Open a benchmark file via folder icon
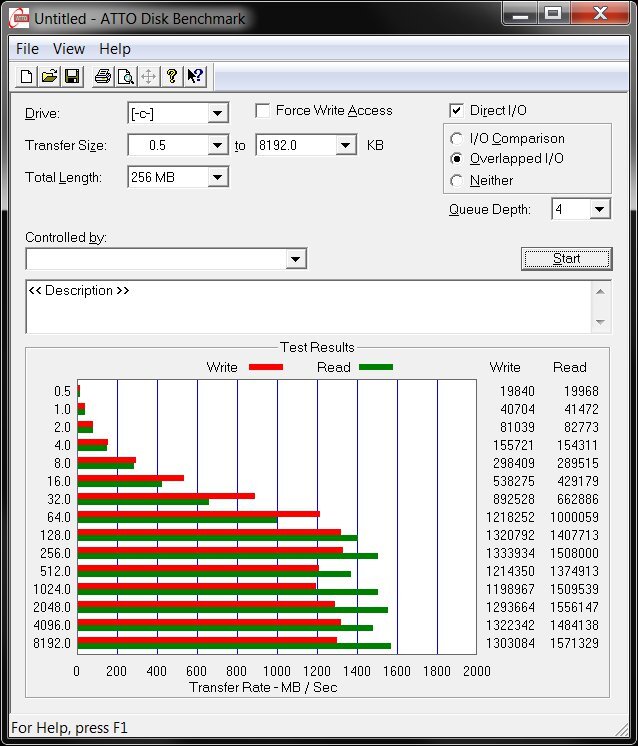 49,76
